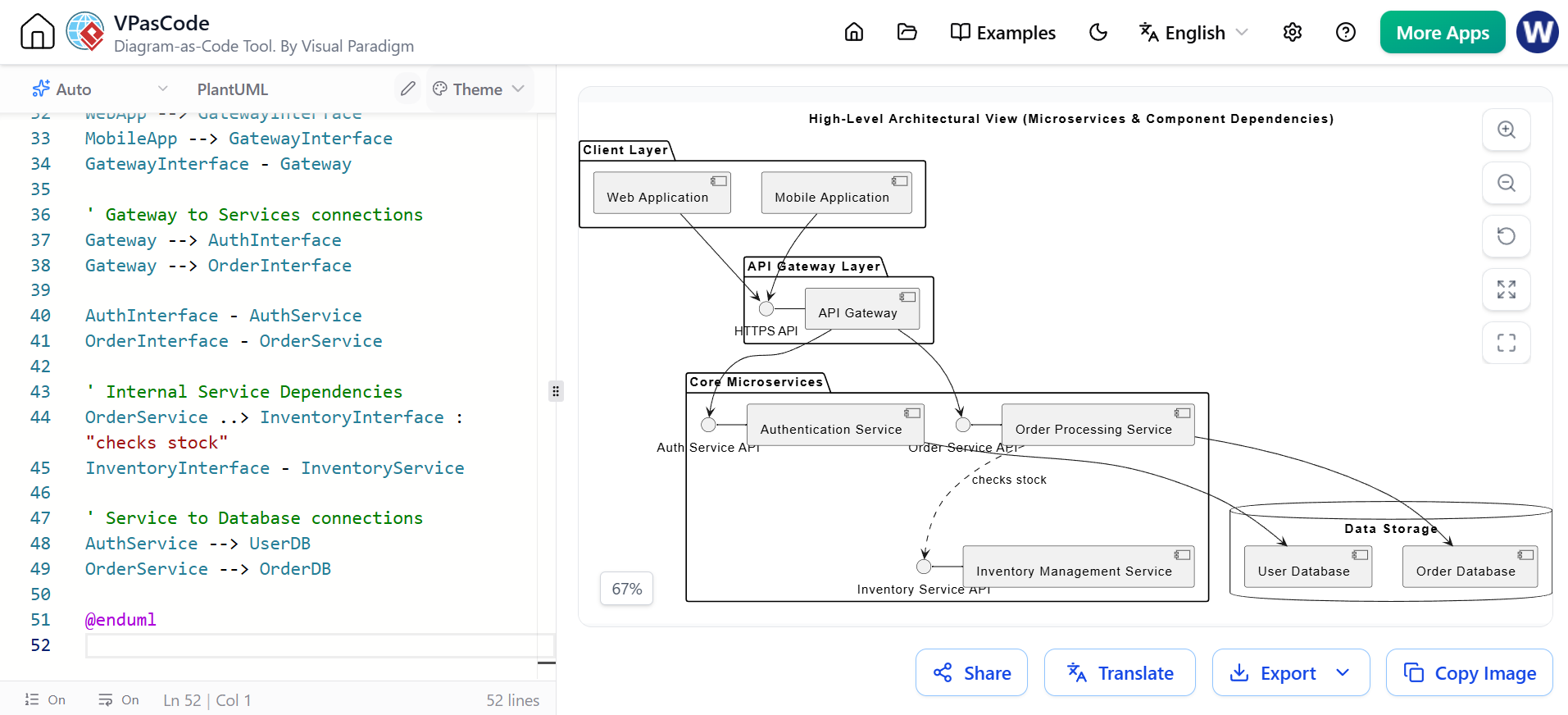Viewport: 1568px width, 715px height.
Task: Click the Client Layer package label
Action: click(x=625, y=150)
